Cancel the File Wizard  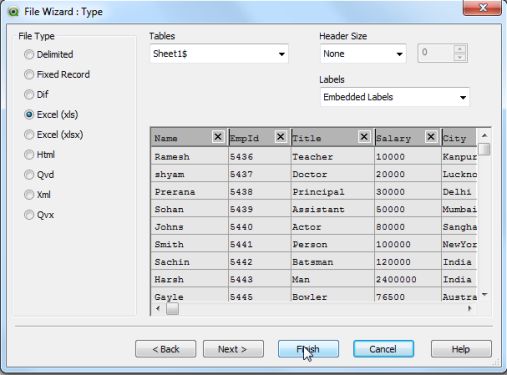click(383, 349)
